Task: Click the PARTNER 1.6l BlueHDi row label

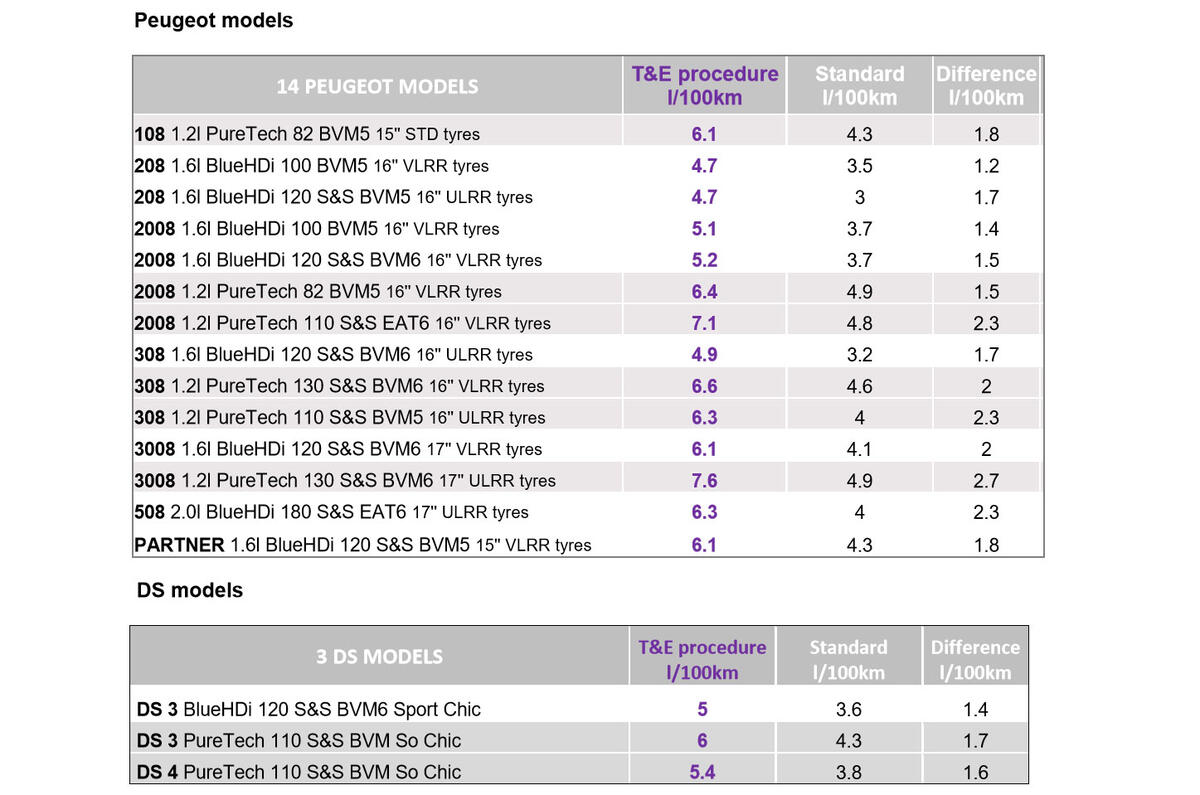Action: [x=362, y=545]
